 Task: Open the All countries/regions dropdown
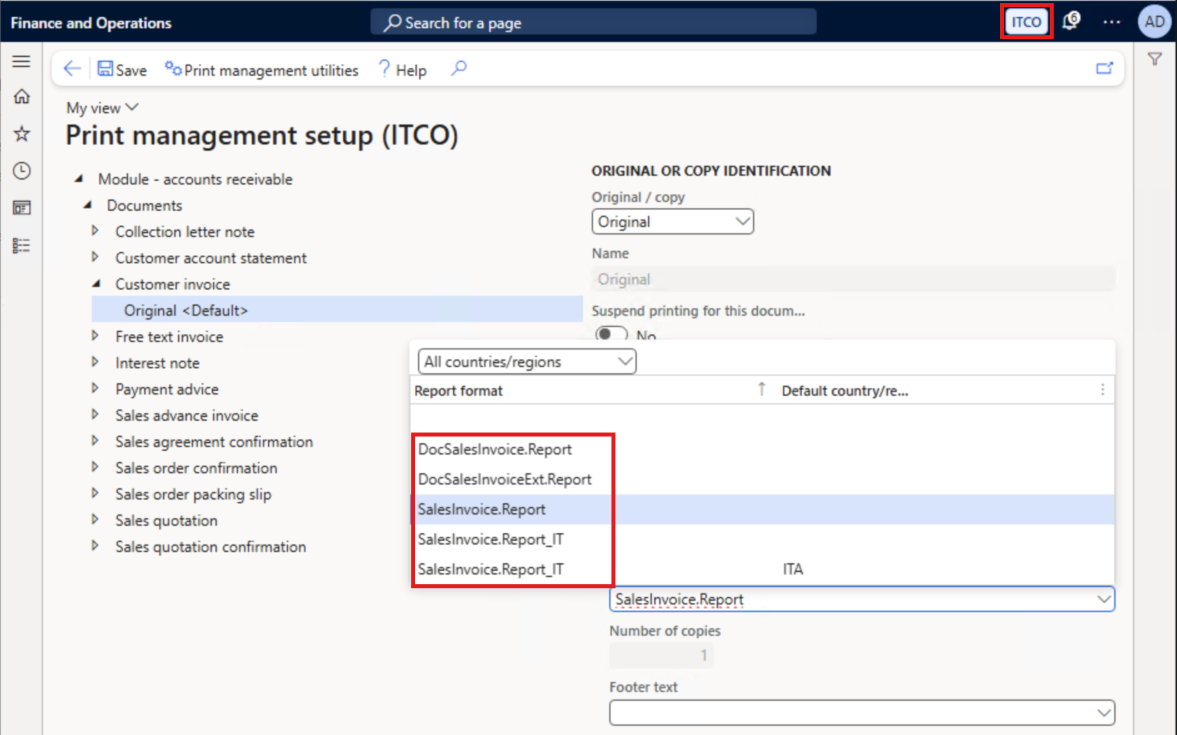(x=527, y=362)
